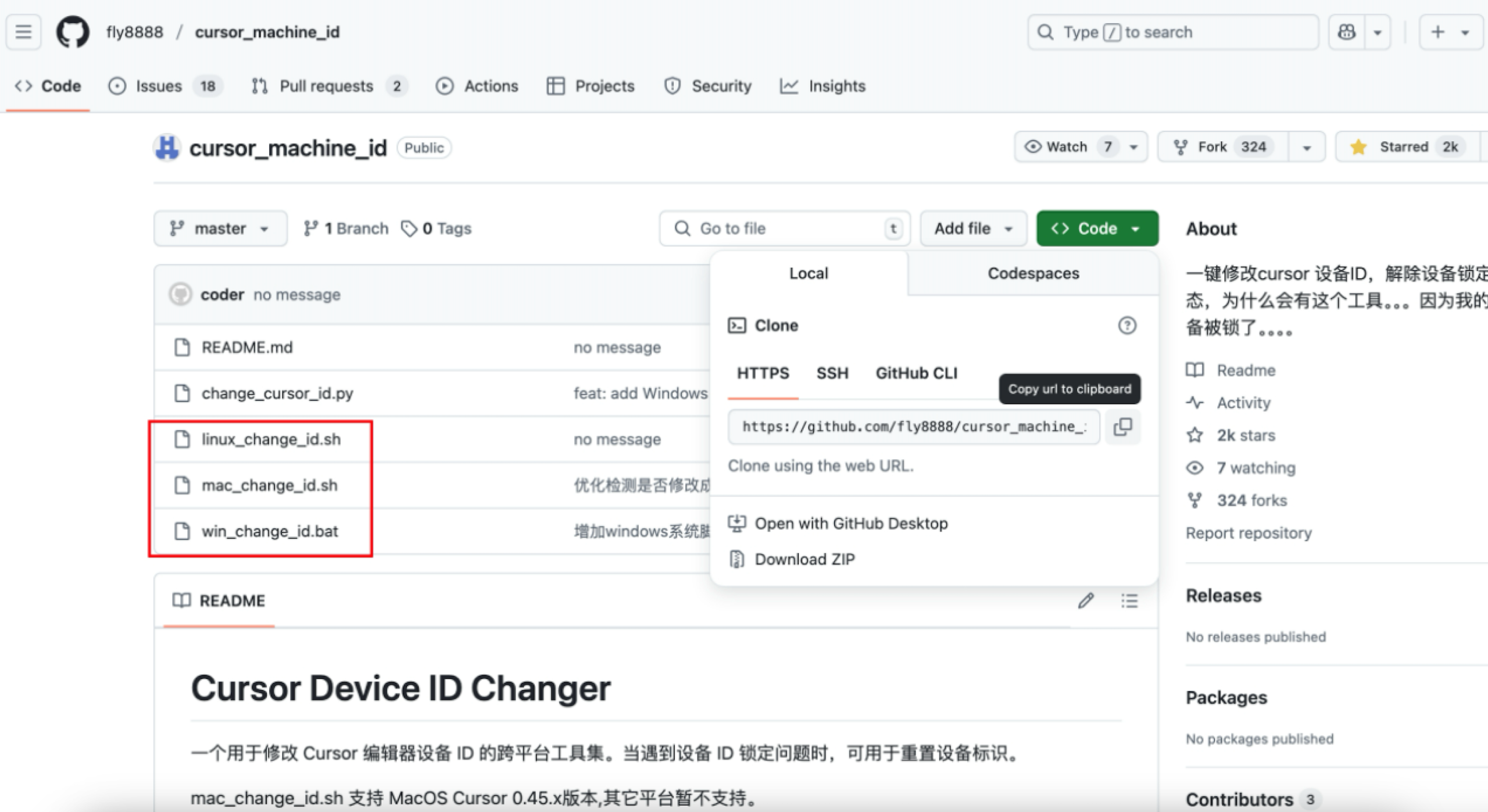Open the README outline list icon
Image resolution: width=1488 pixels, height=812 pixels.
point(1129,600)
